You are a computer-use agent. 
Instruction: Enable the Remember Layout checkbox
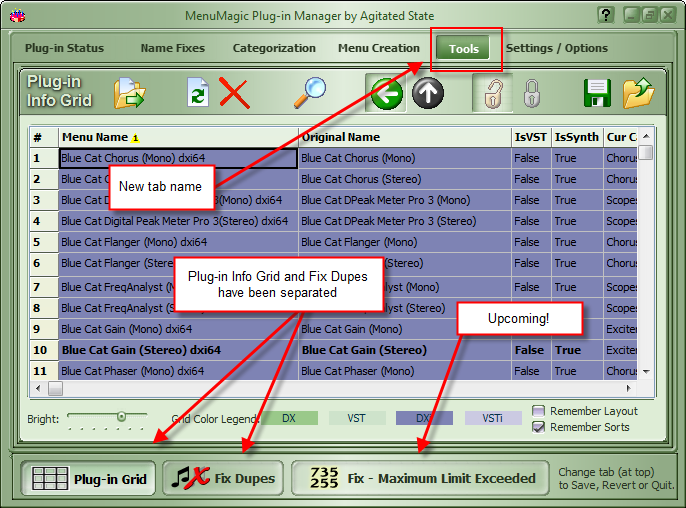click(538, 411)
